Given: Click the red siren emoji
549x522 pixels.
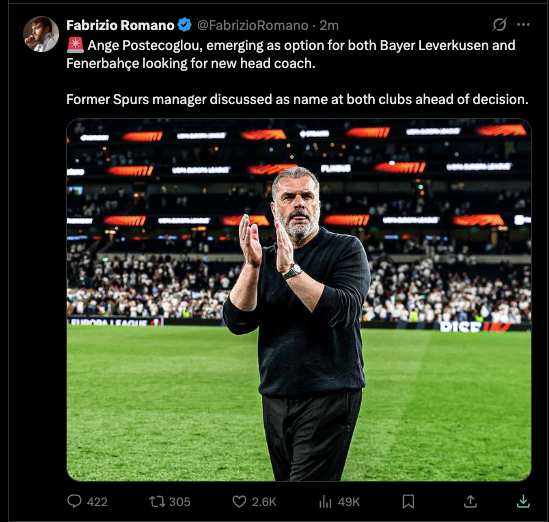Looking at the screenshot, I should [75, 45].
